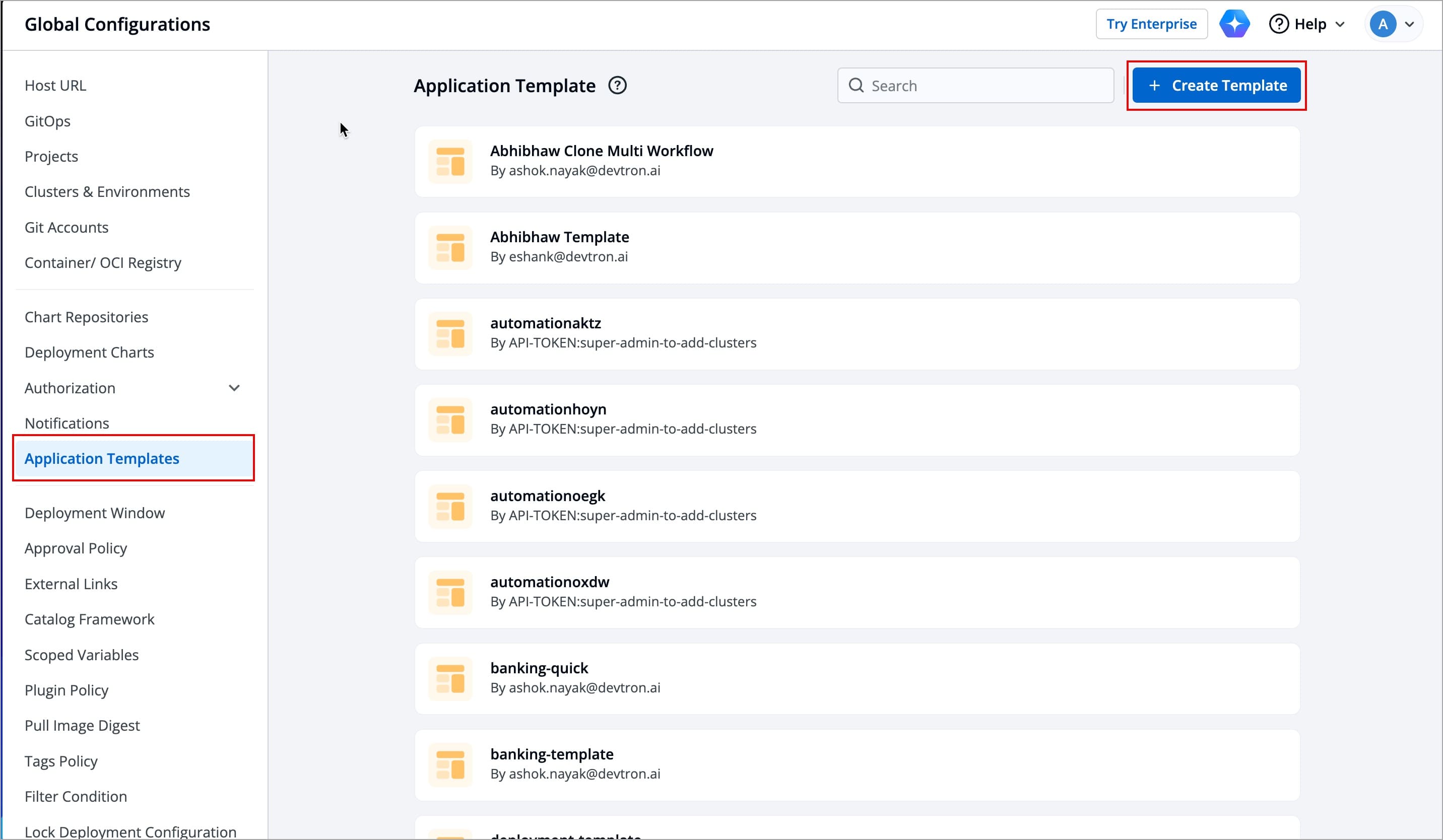
Task: Click the automationoxdw template icon
Action: (450, 592)
